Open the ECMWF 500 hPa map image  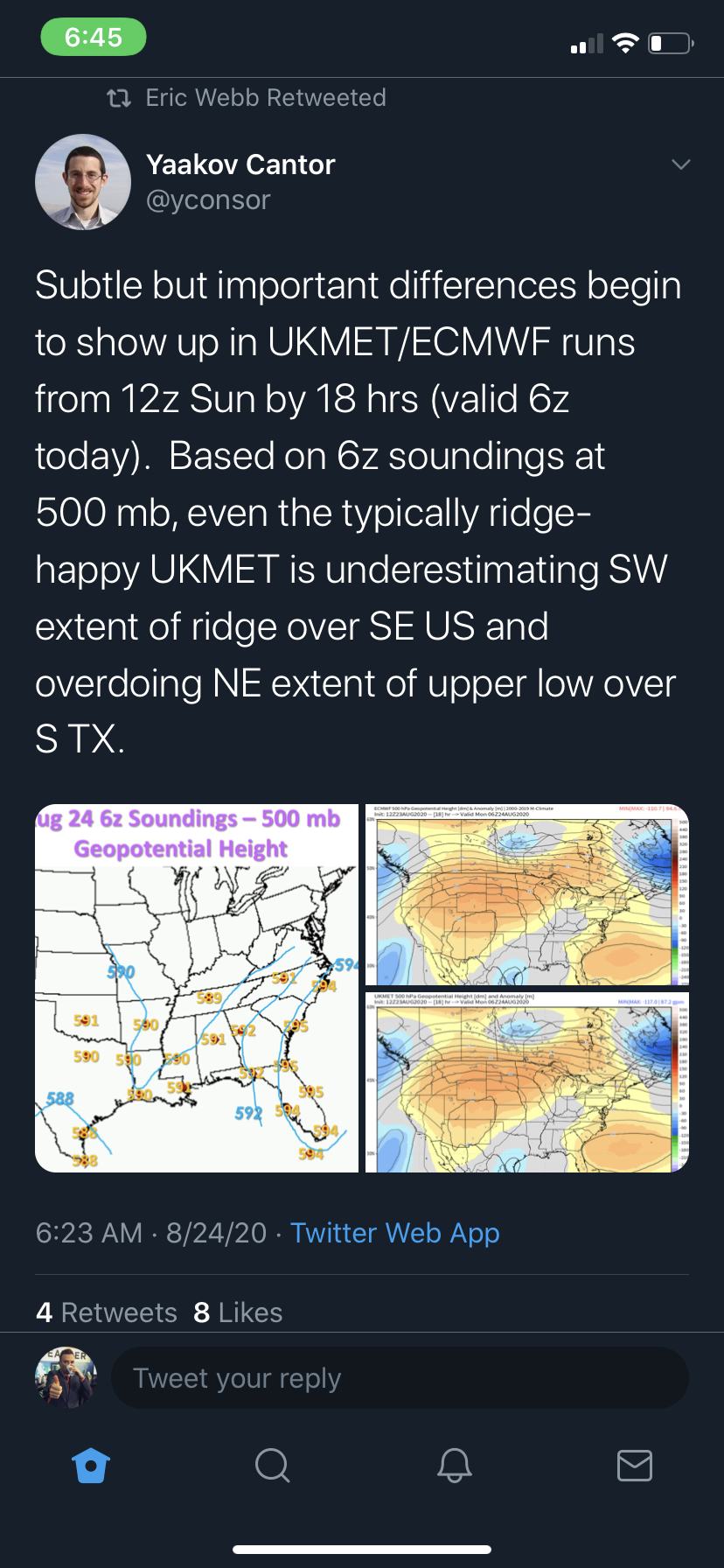[527, 894]
